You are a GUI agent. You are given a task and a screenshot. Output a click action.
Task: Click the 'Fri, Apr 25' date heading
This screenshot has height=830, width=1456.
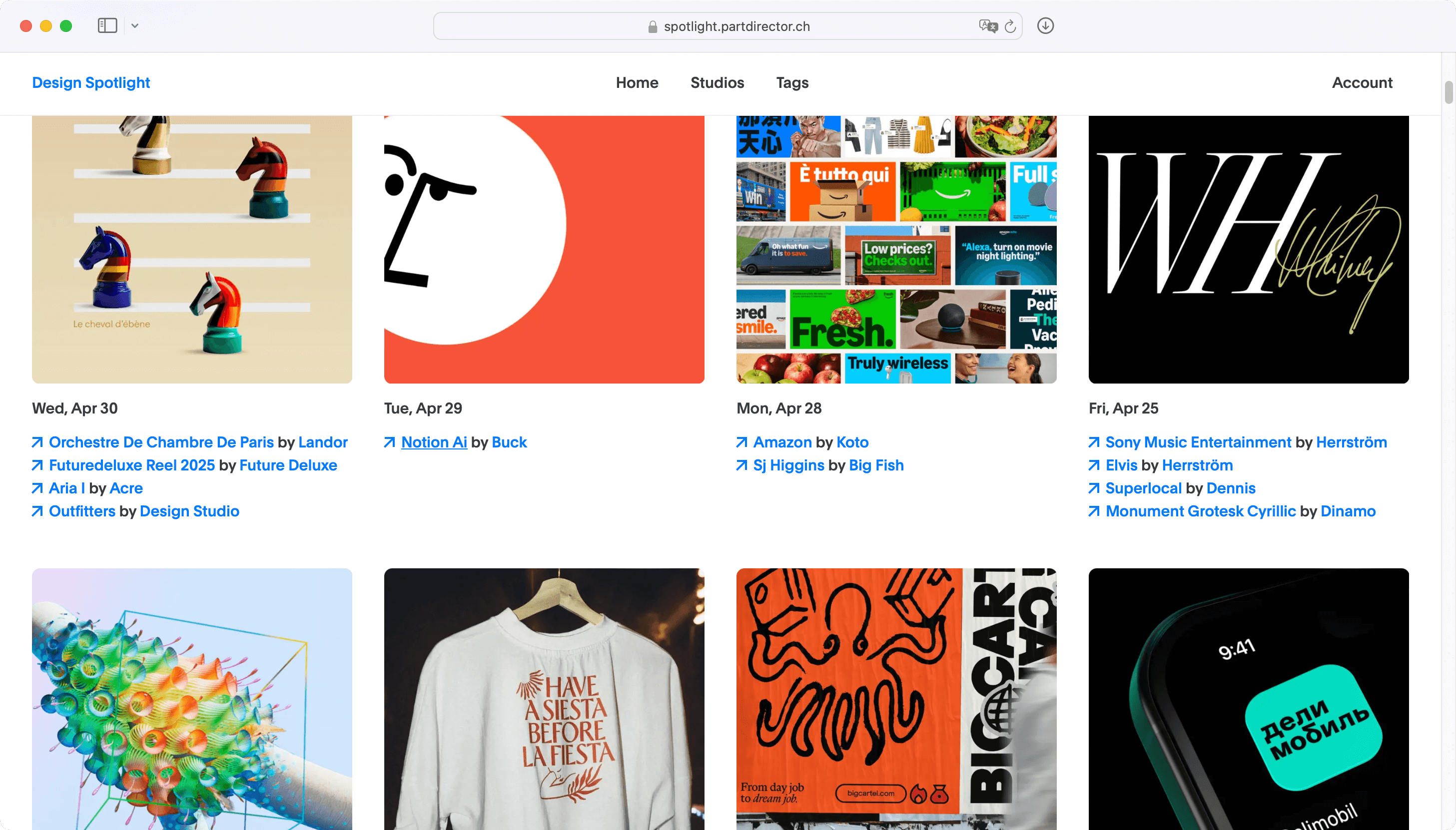tap(1124, 408)
